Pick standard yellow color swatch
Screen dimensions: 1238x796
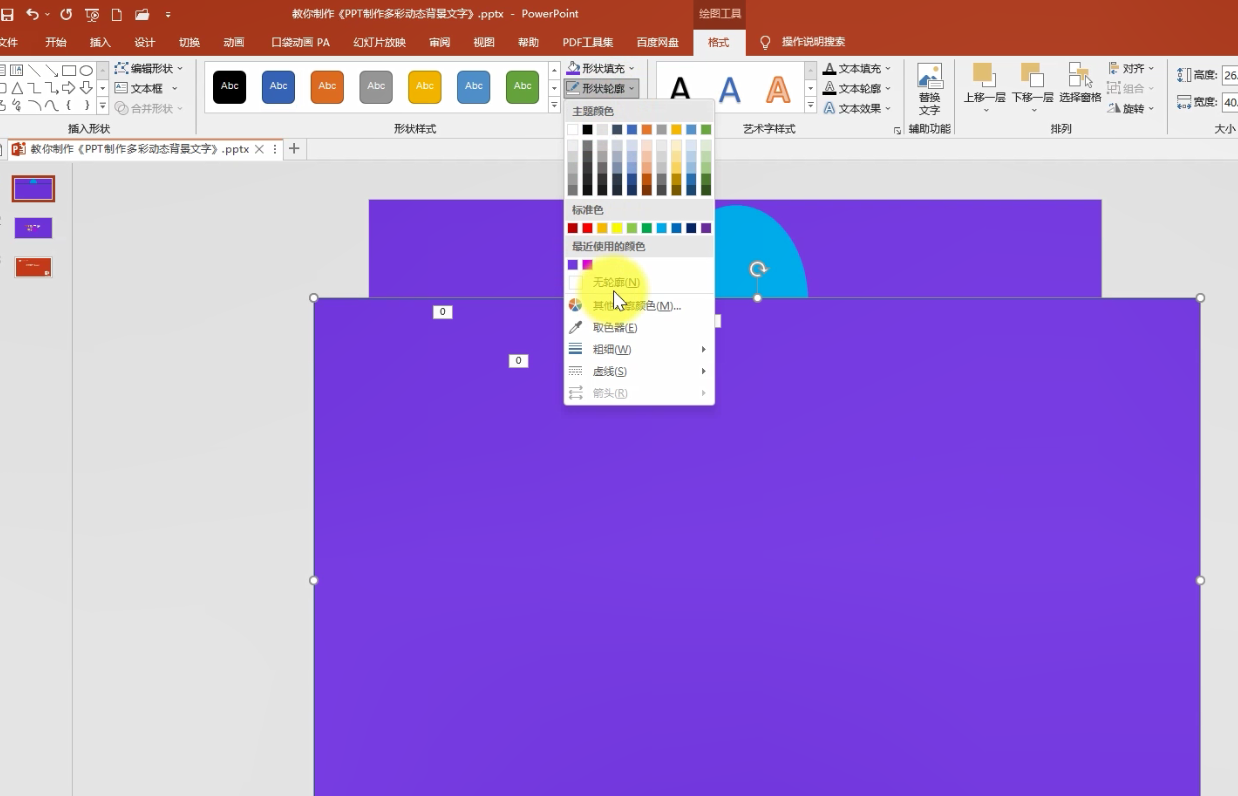pos(617,228)
